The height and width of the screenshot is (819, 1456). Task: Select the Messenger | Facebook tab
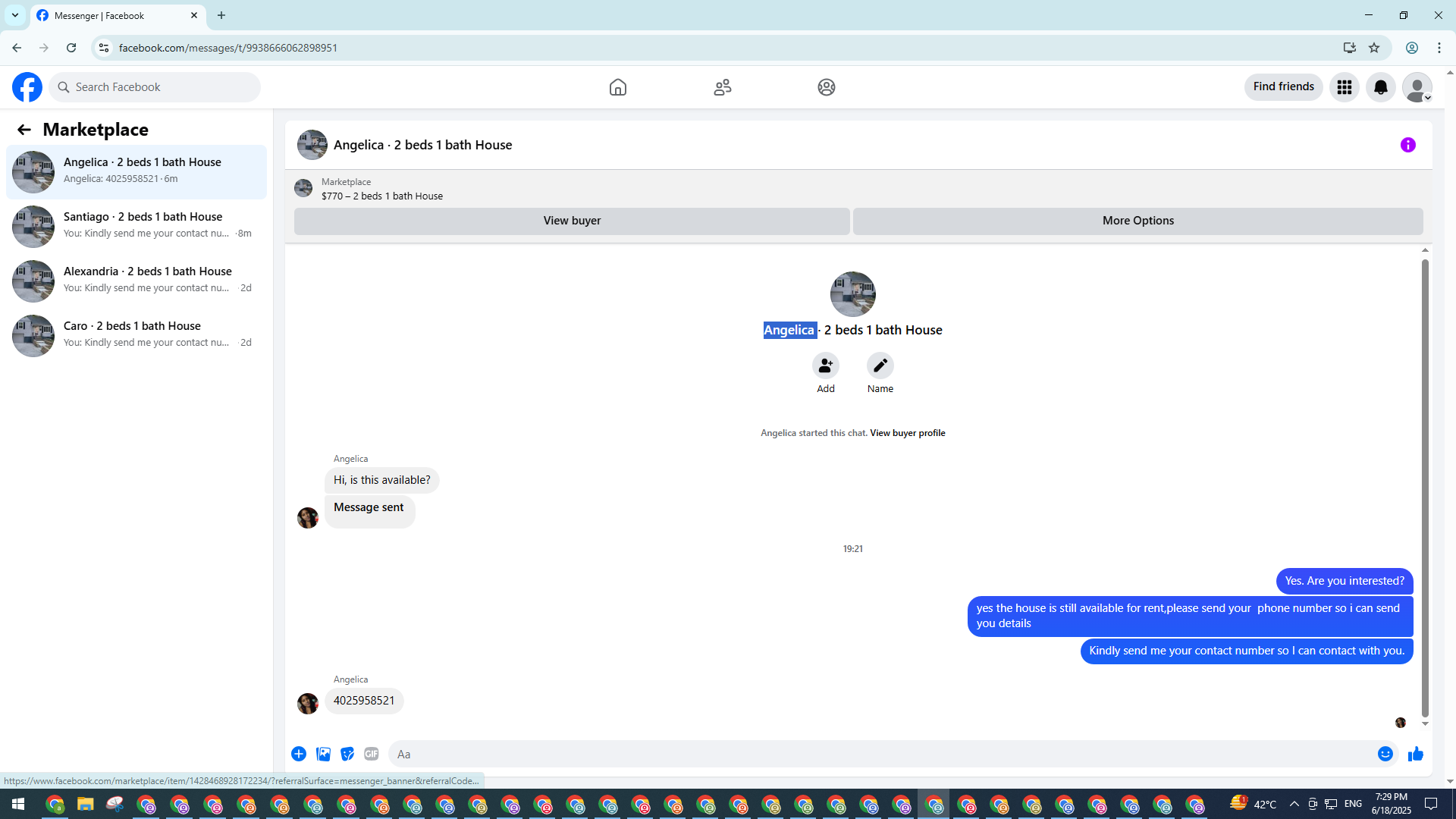click(118, 16)
